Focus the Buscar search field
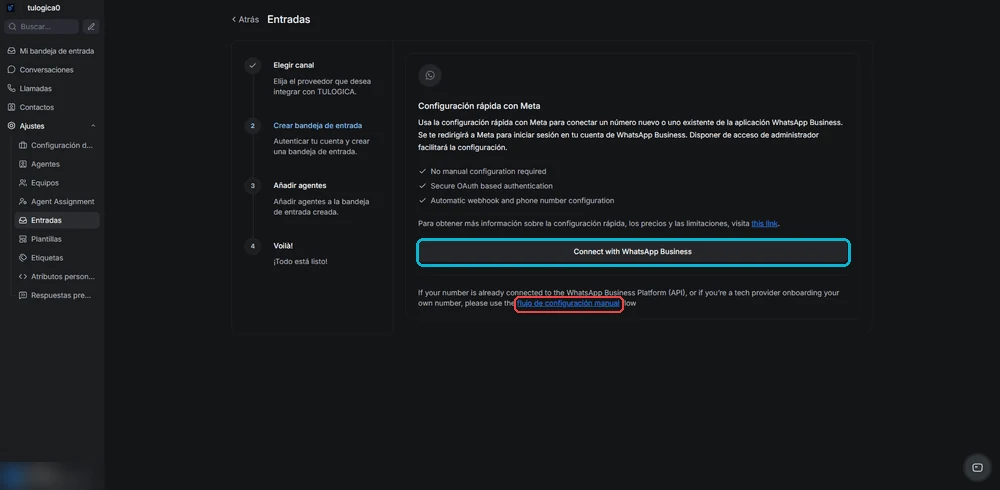Screen dimensions: 1000x490 click(x=42, y=27)
